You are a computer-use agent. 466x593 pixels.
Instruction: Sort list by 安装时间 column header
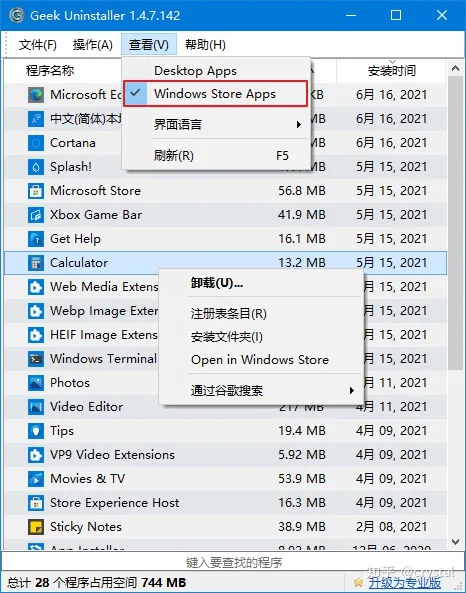[x=392, y=71]
